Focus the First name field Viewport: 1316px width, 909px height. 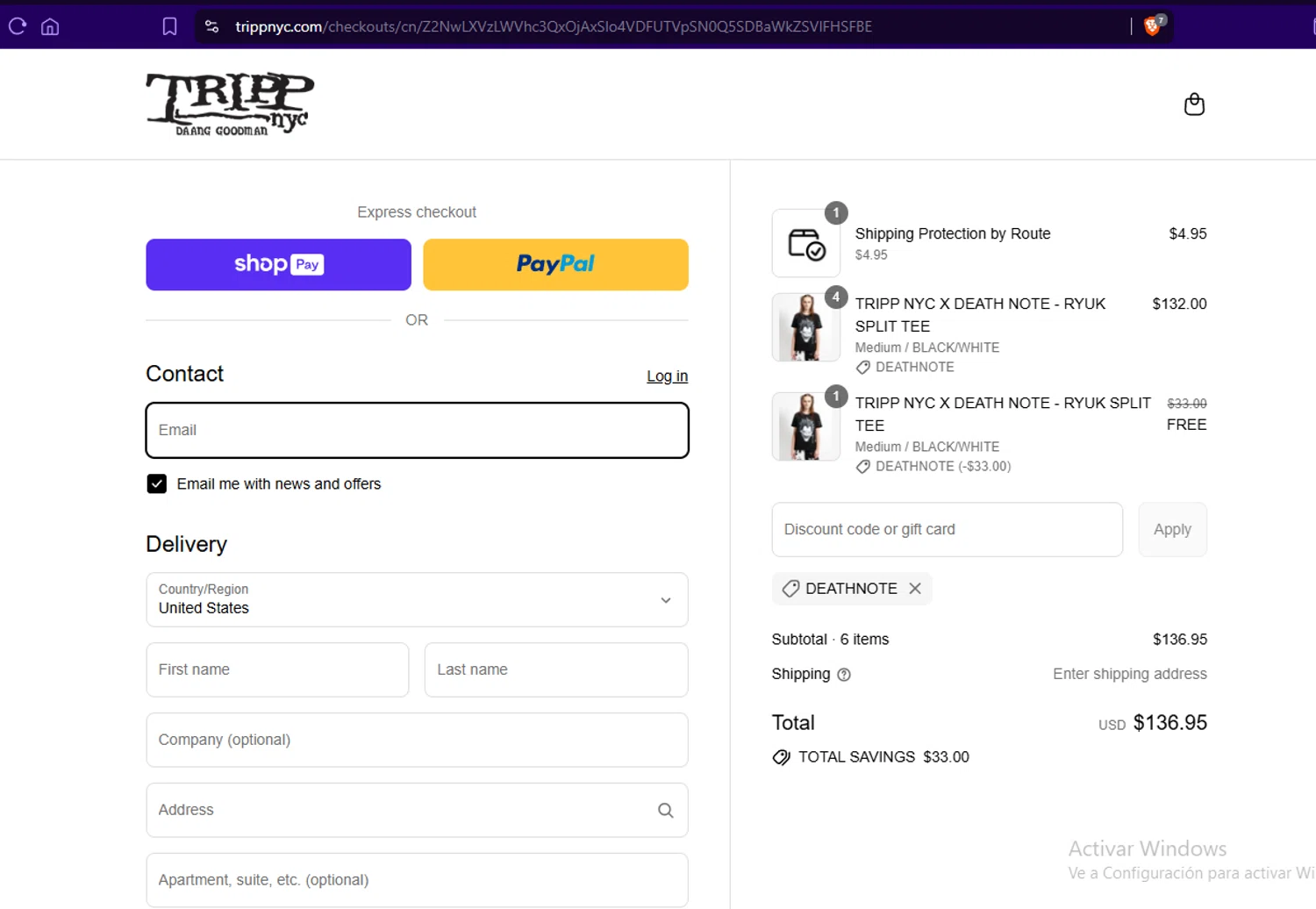click(277, 669)
